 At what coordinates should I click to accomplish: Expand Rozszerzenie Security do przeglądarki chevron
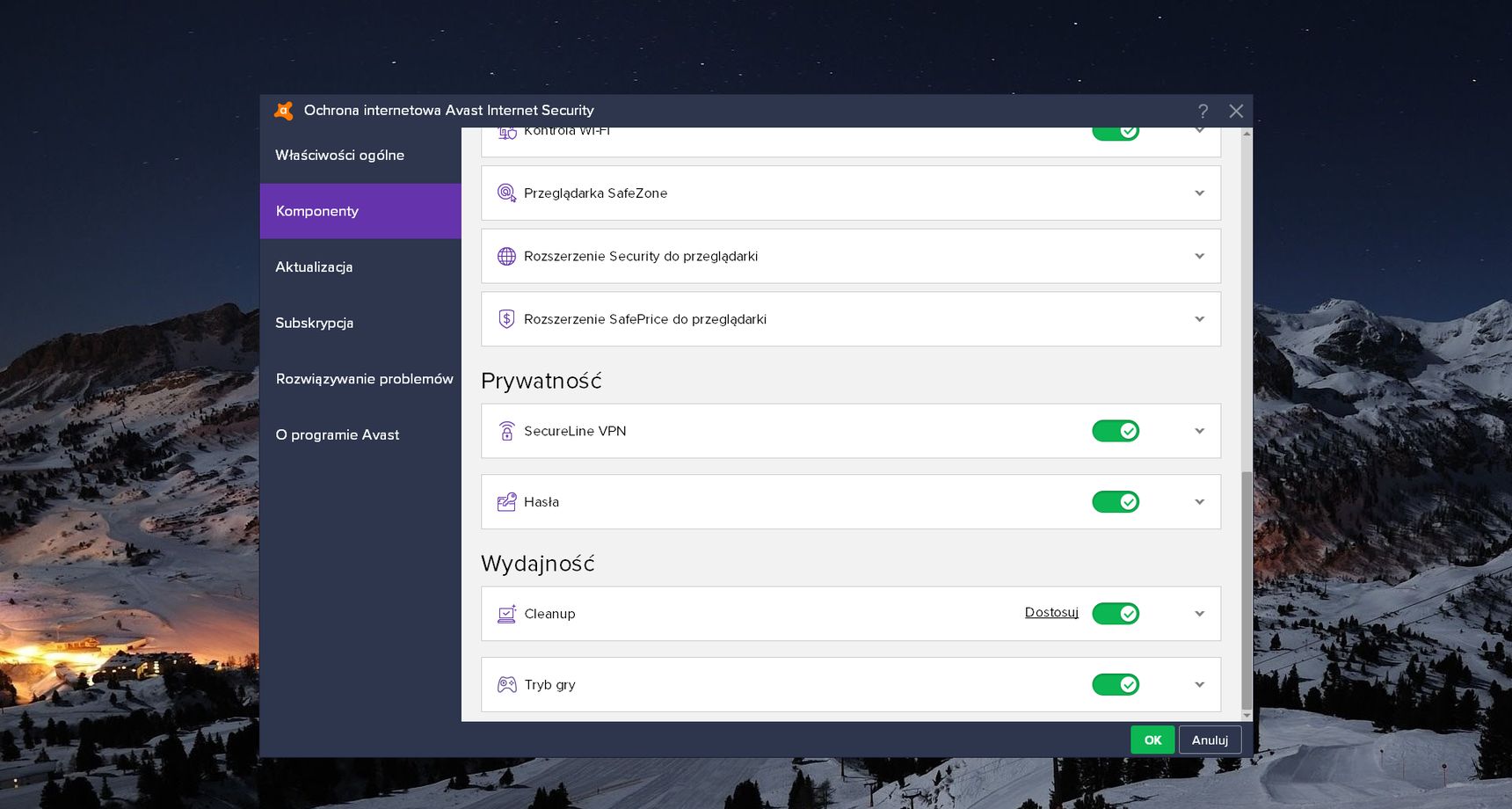point(1199,256)
